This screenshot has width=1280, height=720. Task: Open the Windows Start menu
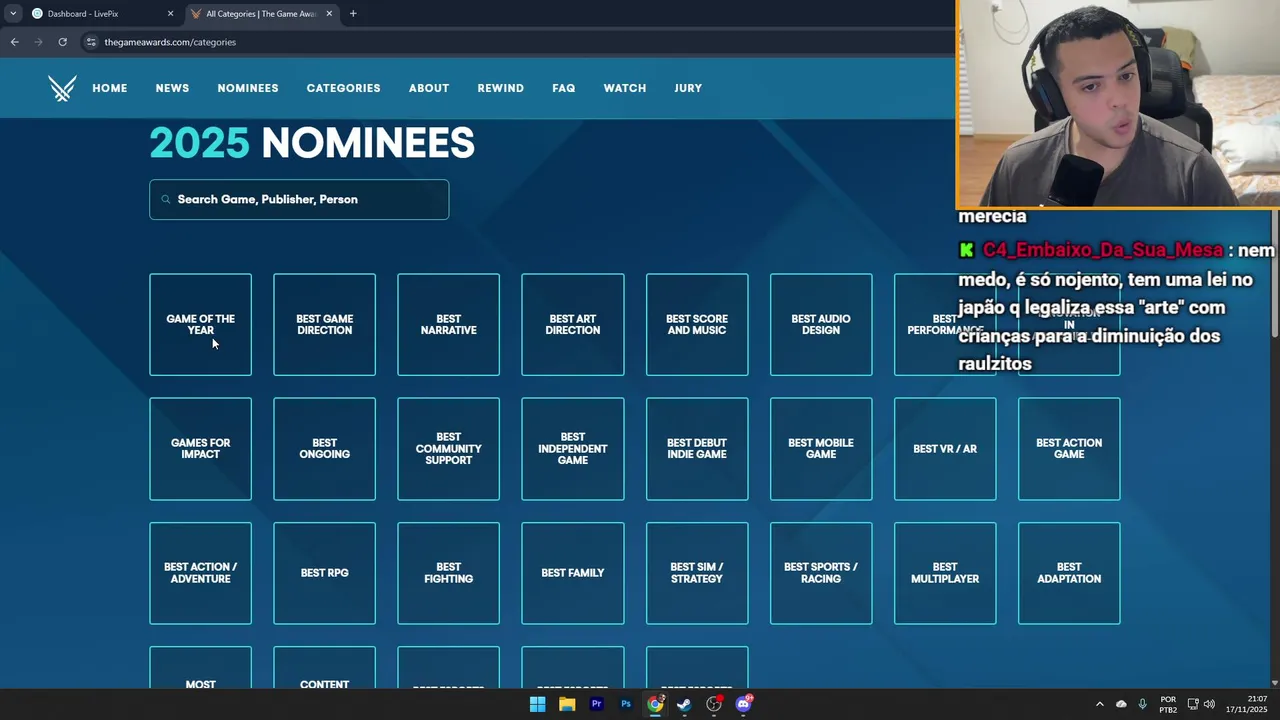537,704
